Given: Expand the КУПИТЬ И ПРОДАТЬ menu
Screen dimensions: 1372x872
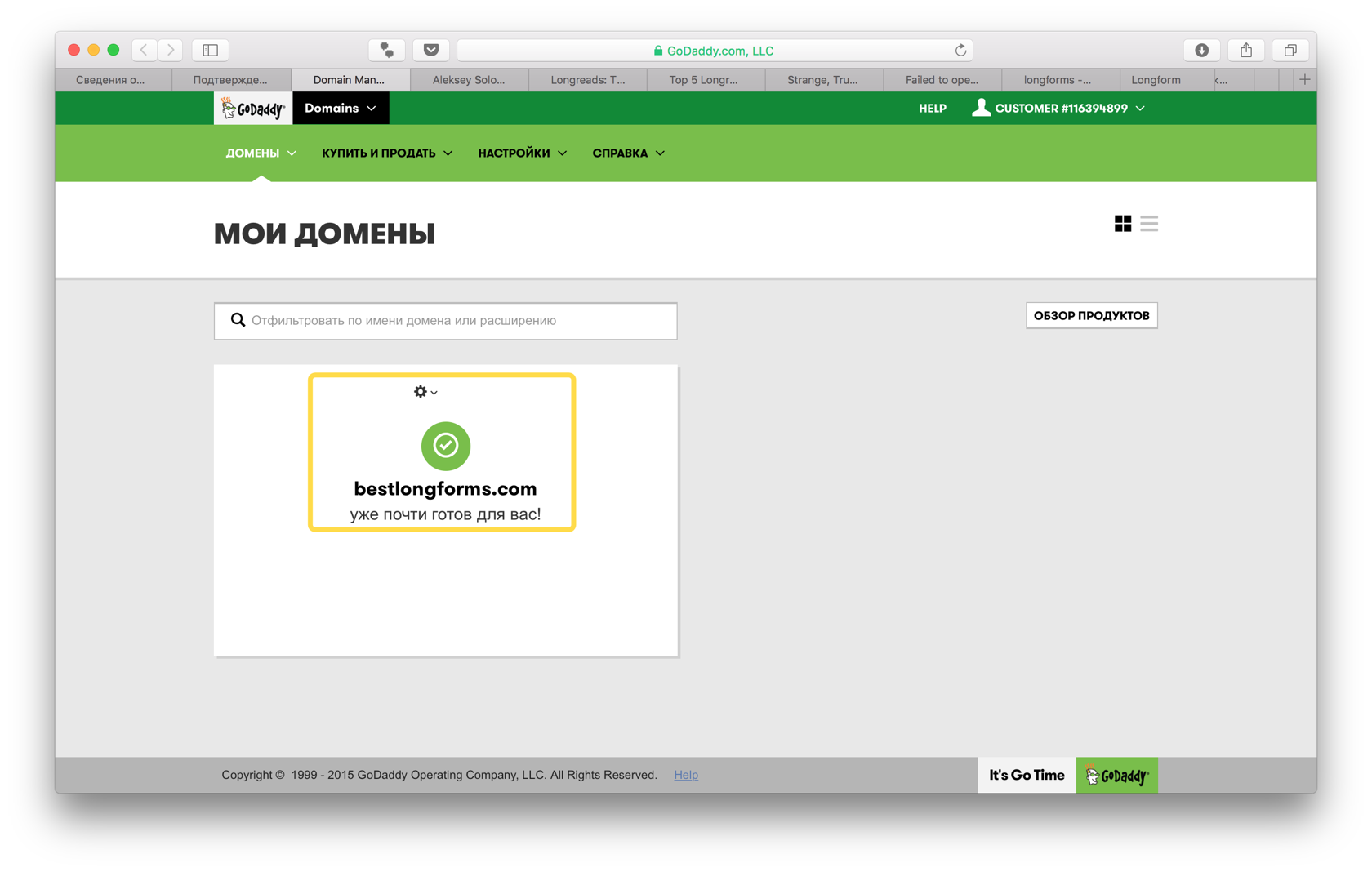Looking at the screenshot, I should click(x=387, y=153).
